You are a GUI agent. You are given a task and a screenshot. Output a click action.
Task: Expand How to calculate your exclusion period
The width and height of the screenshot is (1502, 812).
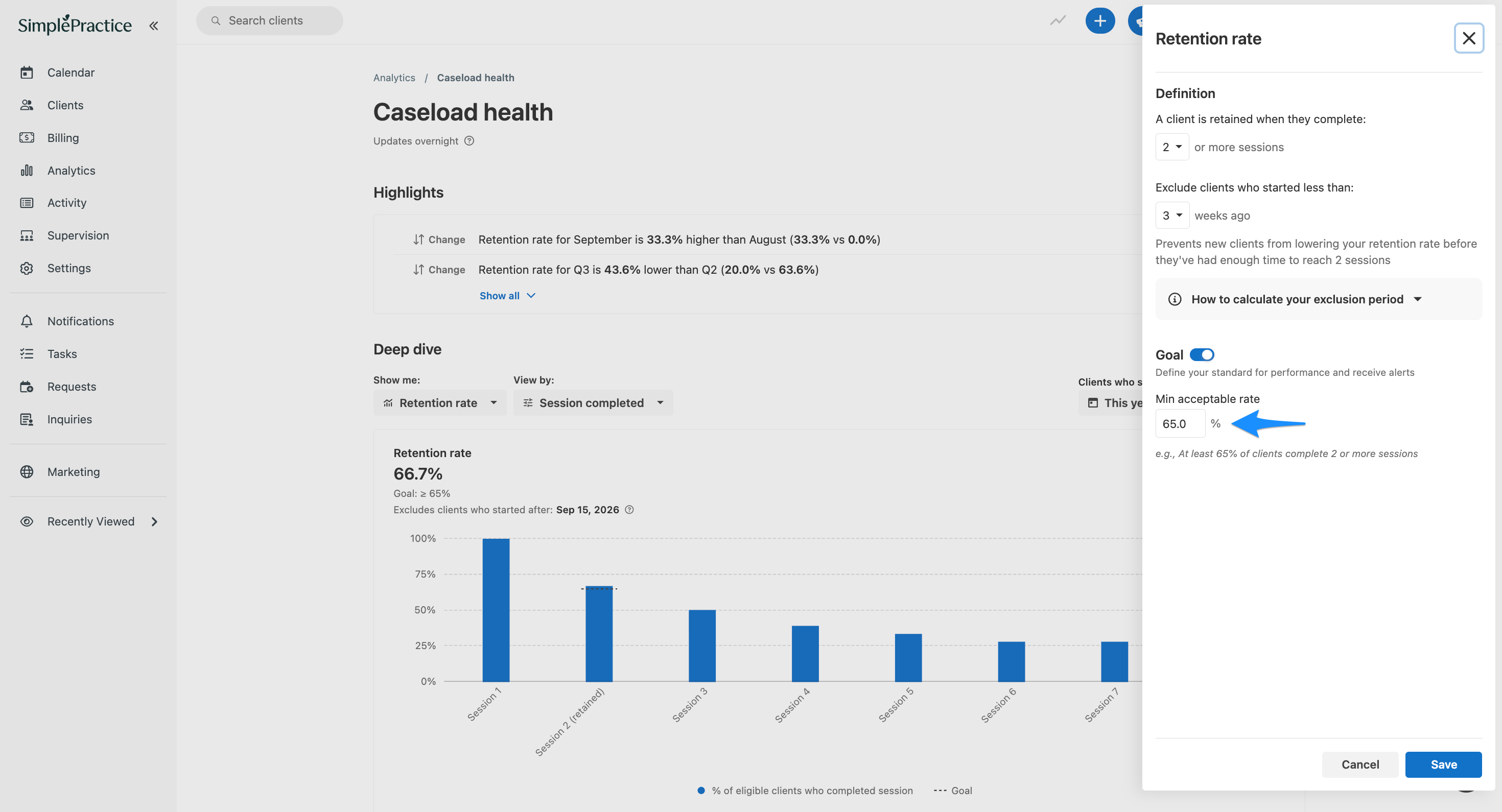point(1318,299)
